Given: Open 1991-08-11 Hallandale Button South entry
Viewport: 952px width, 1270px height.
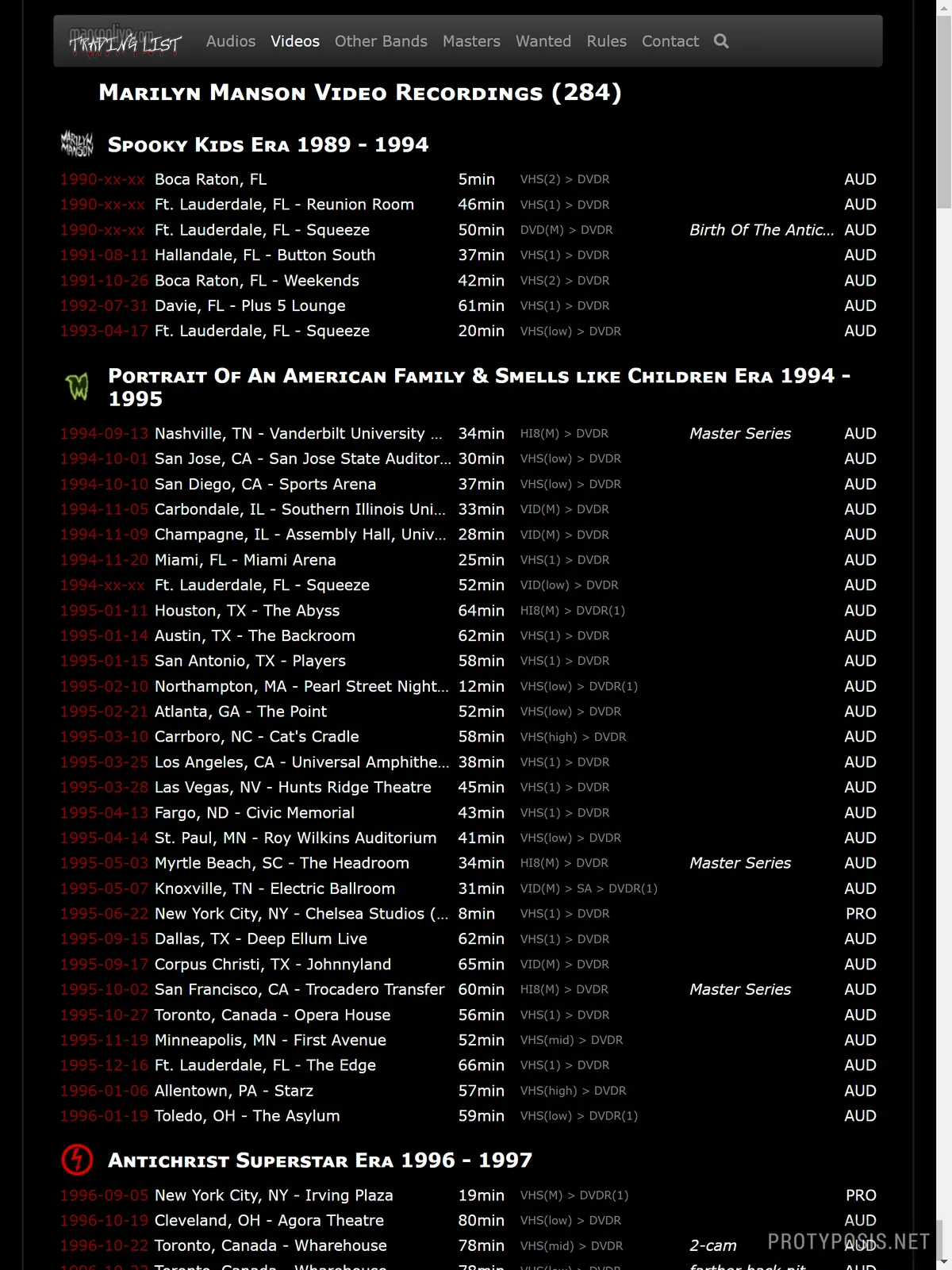Looking at the screenshot, I should (x=468, y=255).
